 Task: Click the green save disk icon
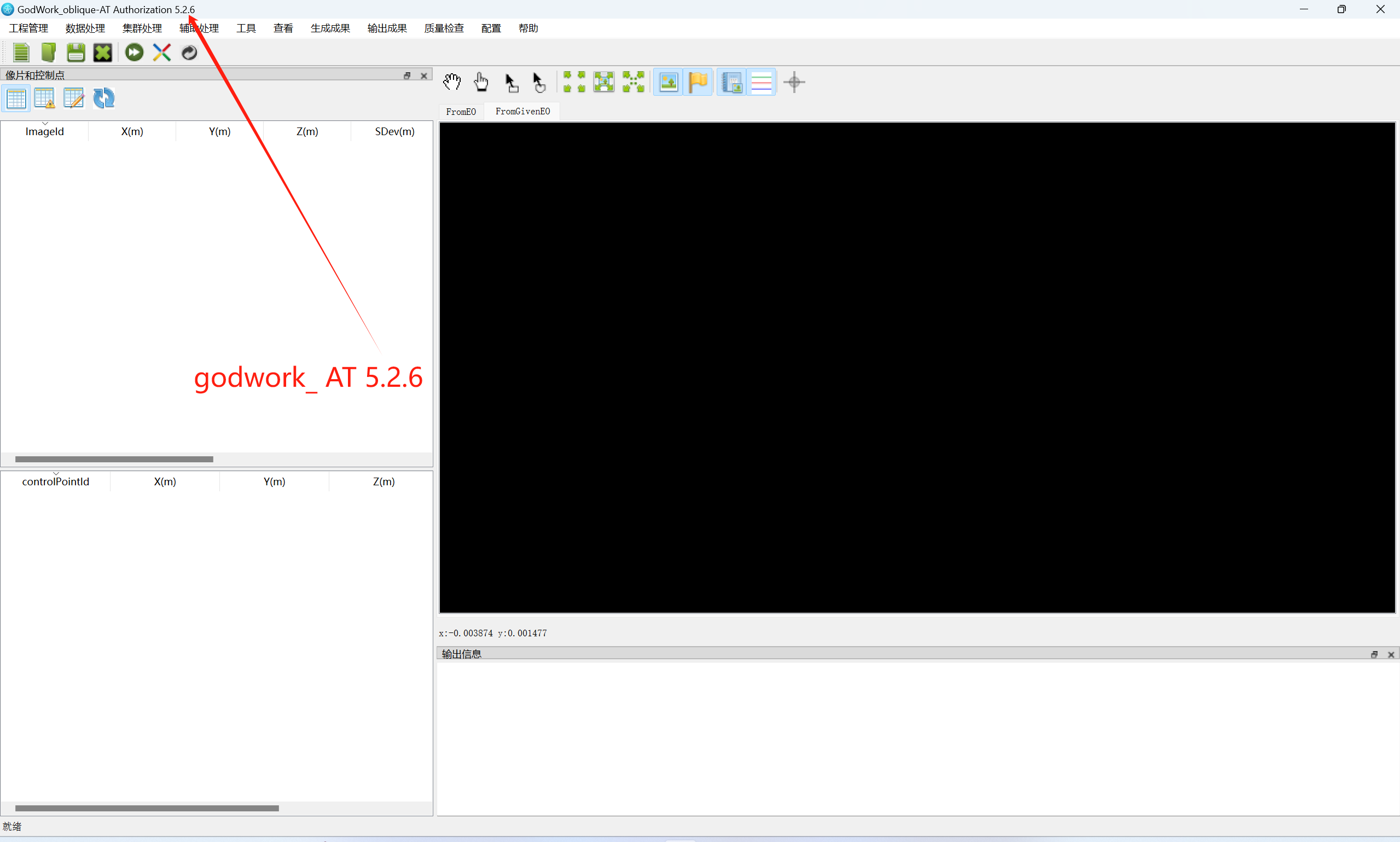75,53
